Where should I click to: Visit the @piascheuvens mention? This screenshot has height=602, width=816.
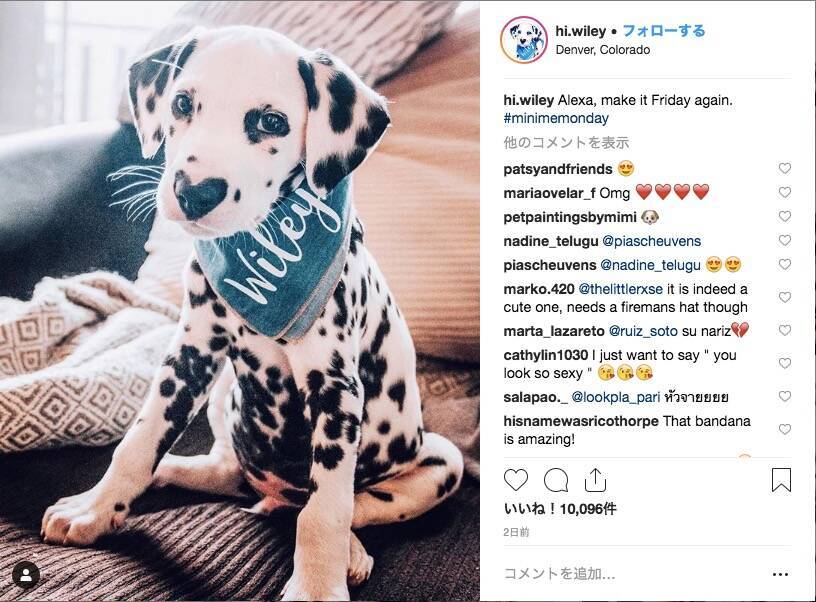click(652, 241)
